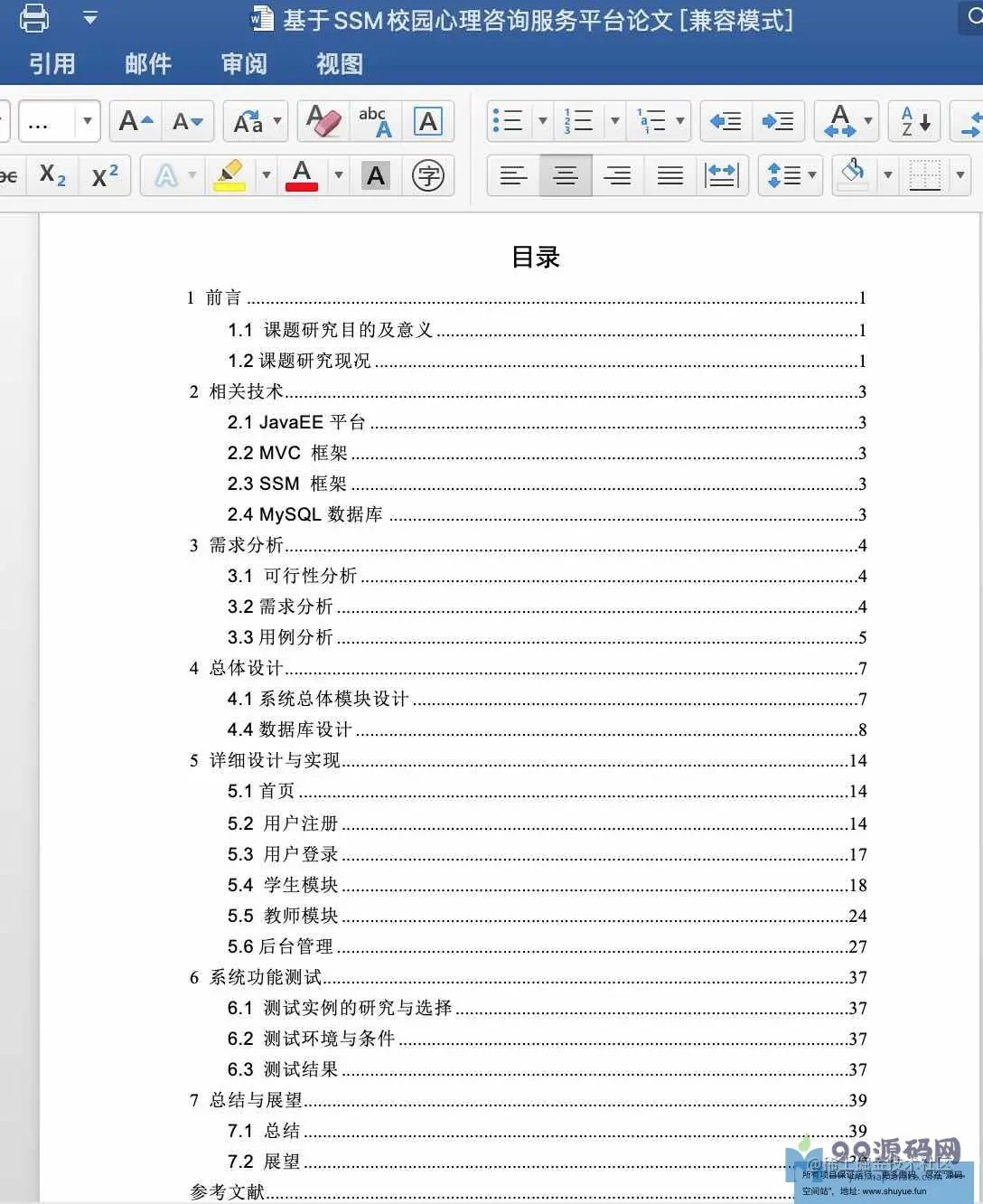Open the quick access toolbar customize arrow
The height and width of the screenshot is (1204, 983).
coord(90,17)
